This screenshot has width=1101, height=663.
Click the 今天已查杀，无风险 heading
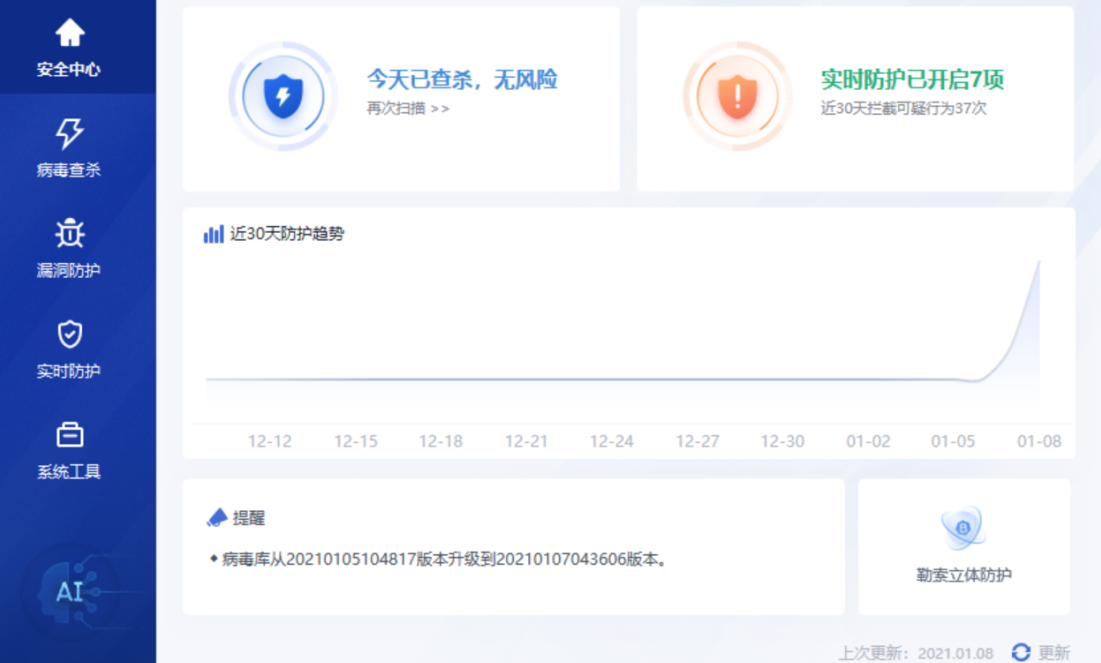pos(462,80)
